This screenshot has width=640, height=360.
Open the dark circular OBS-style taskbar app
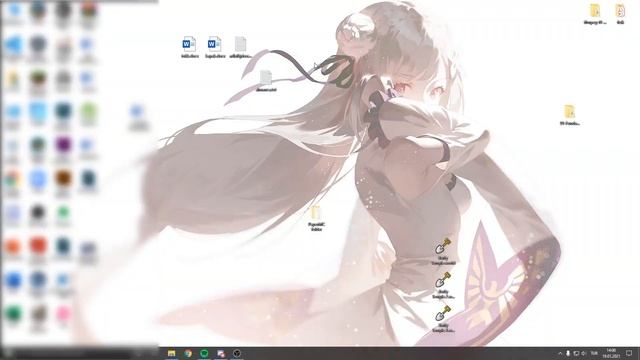coord(237,353)
